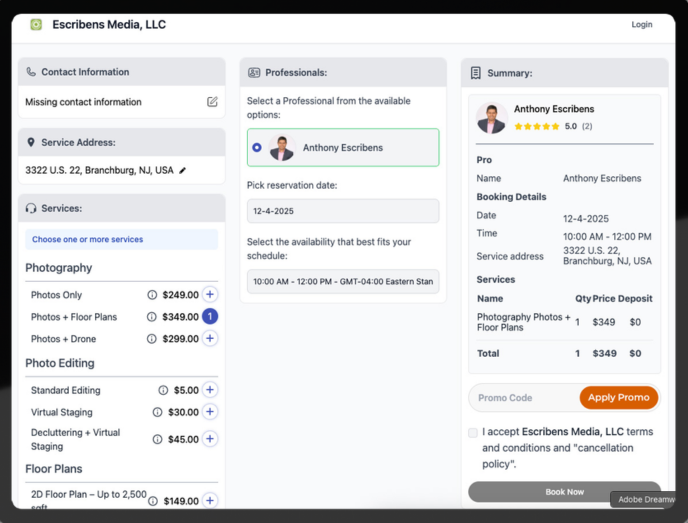Show info for 2D Floor Plan
Viewport: 688px width, 523px height.
[153, 501]
